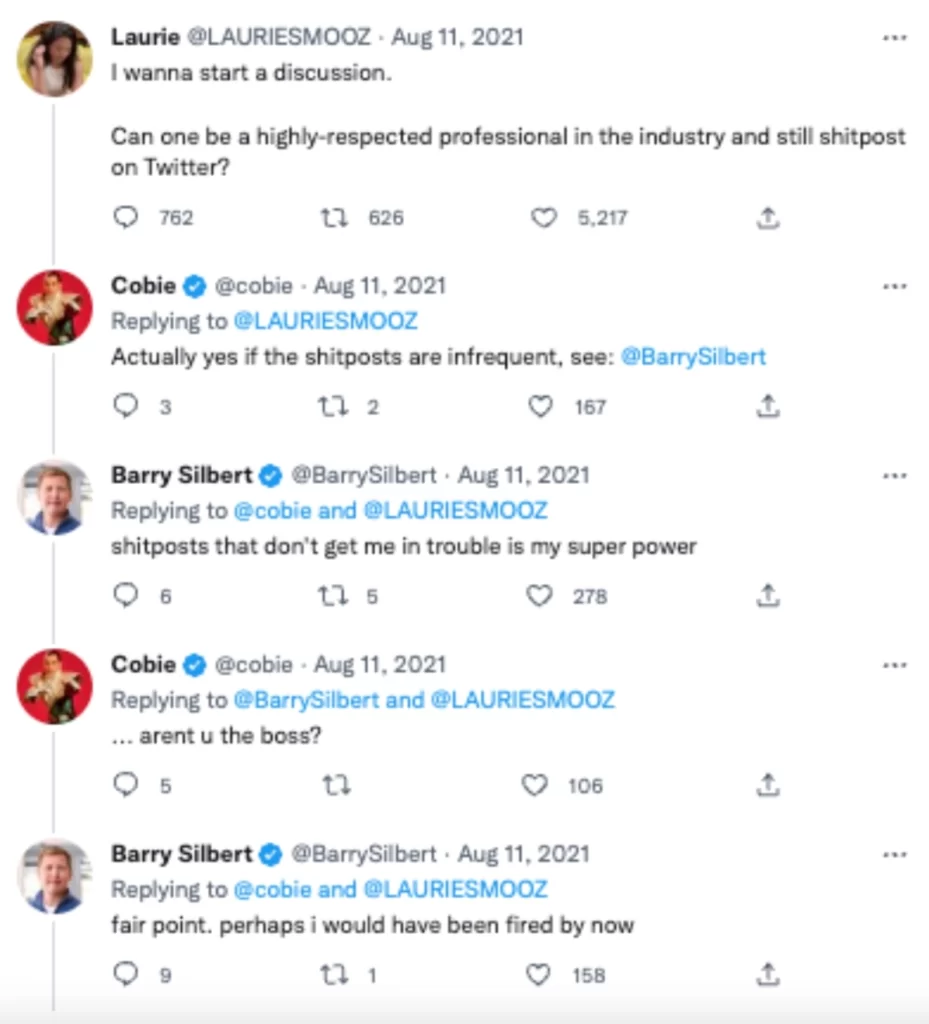The width and height of the screenshot is (929, 1024).
Task: Share Laurie's original tweet
Action: 767,217
